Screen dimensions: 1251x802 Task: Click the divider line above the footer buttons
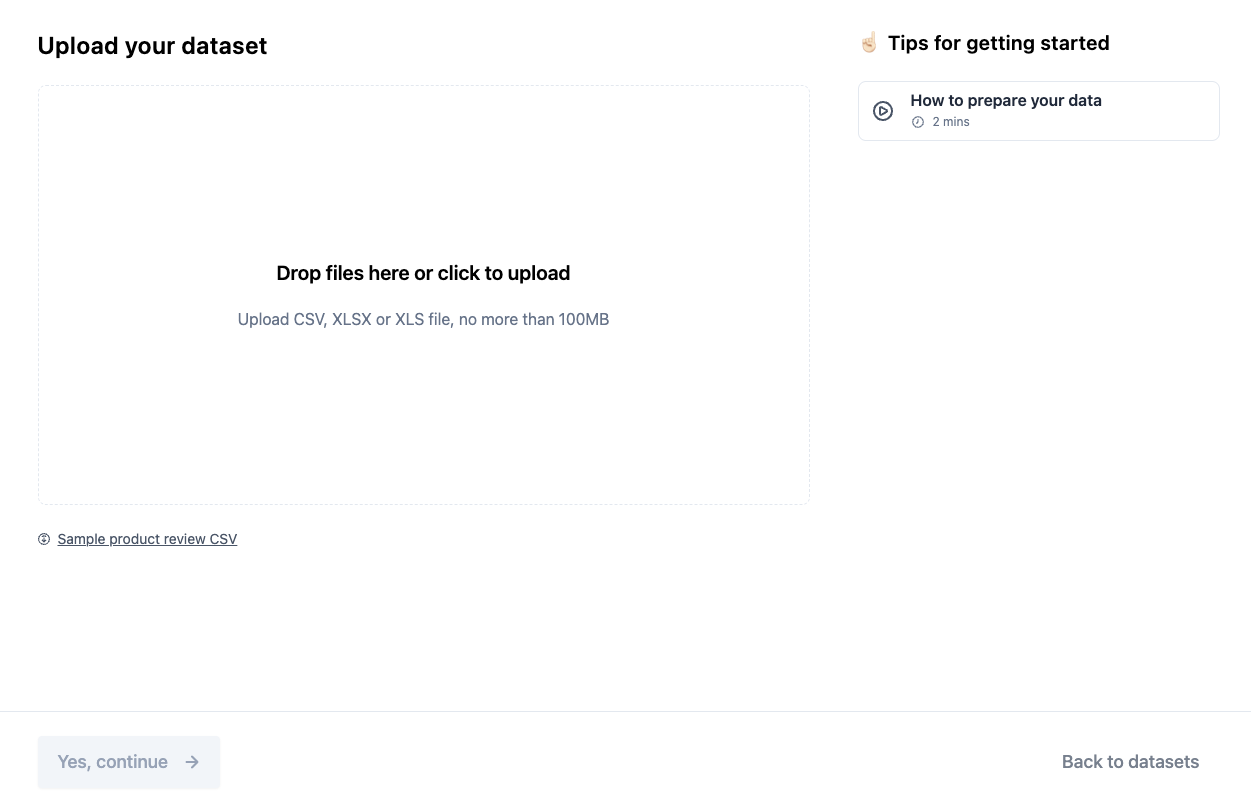pos(625,711)
